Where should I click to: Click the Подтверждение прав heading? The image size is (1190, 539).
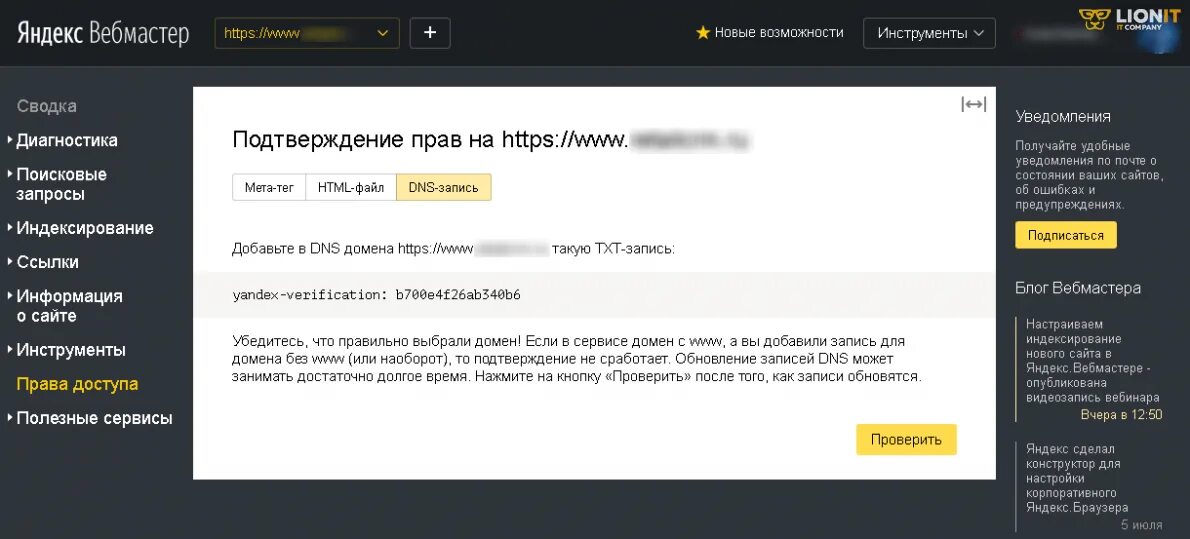click(491, 140)
